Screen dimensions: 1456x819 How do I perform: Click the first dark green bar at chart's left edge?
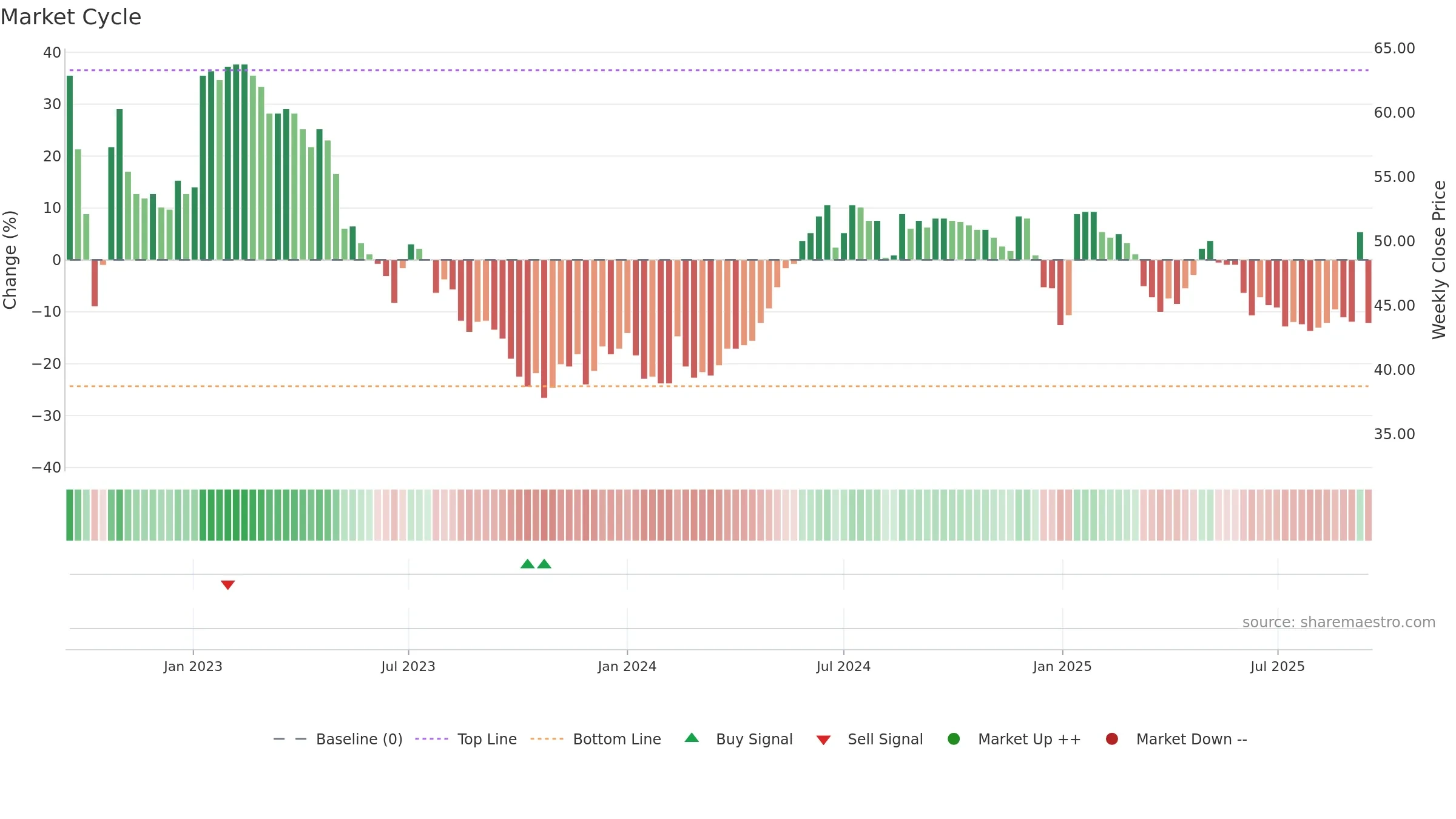[x=70, y=168]
